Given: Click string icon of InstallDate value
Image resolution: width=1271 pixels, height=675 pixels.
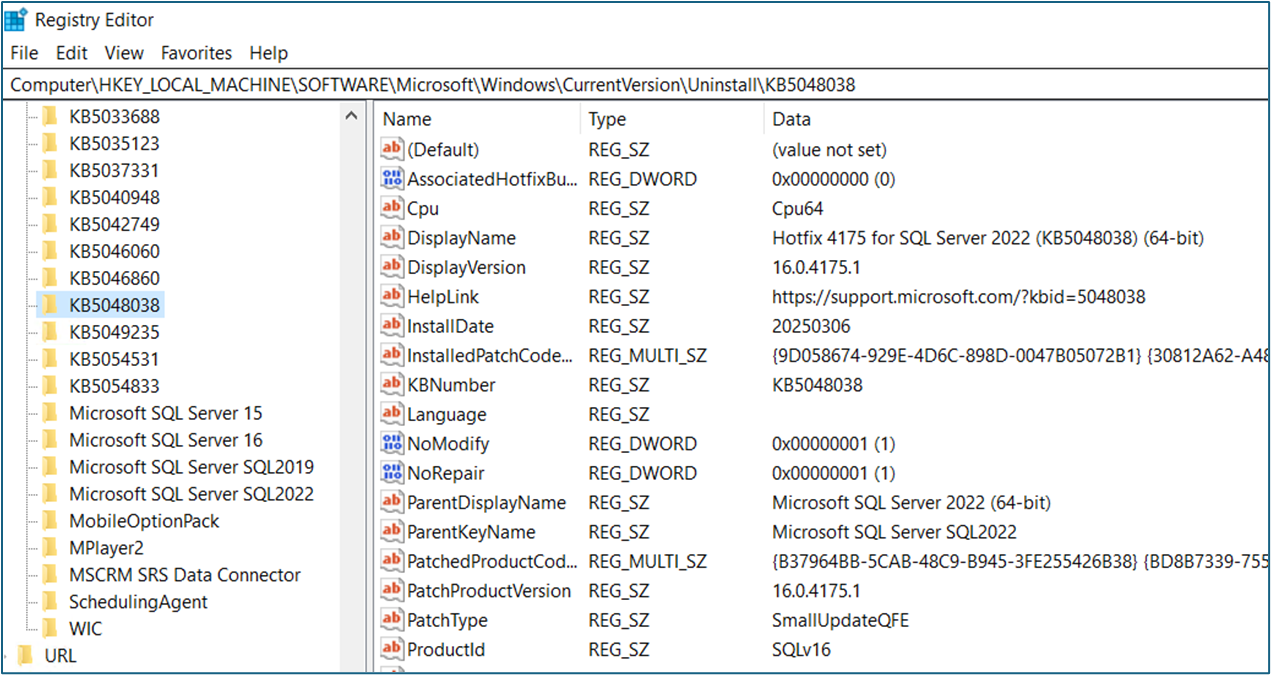Looking at the screenshot, I should (x=392, y=326).
